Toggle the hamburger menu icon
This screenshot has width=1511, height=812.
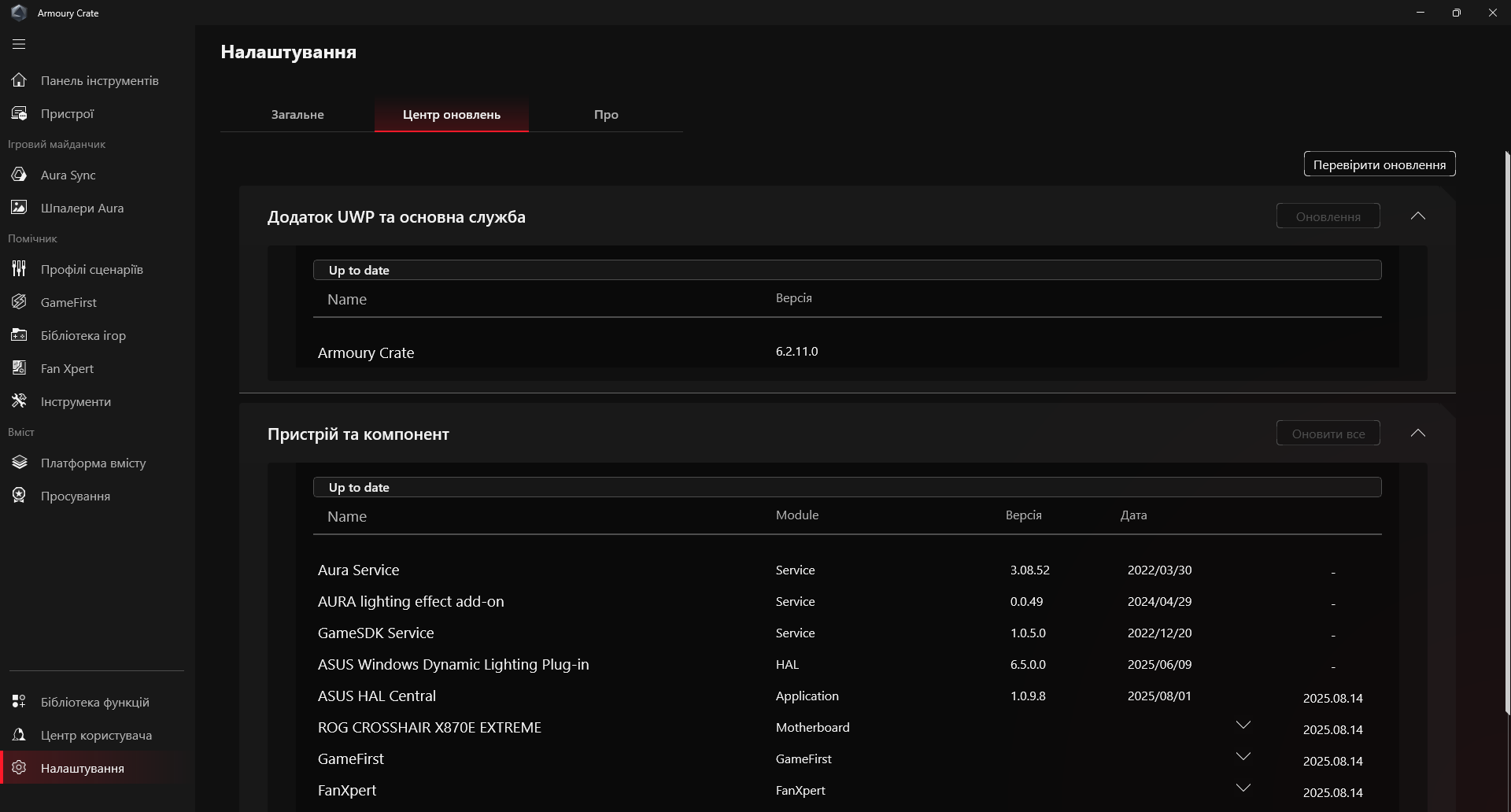click(19, 44)
